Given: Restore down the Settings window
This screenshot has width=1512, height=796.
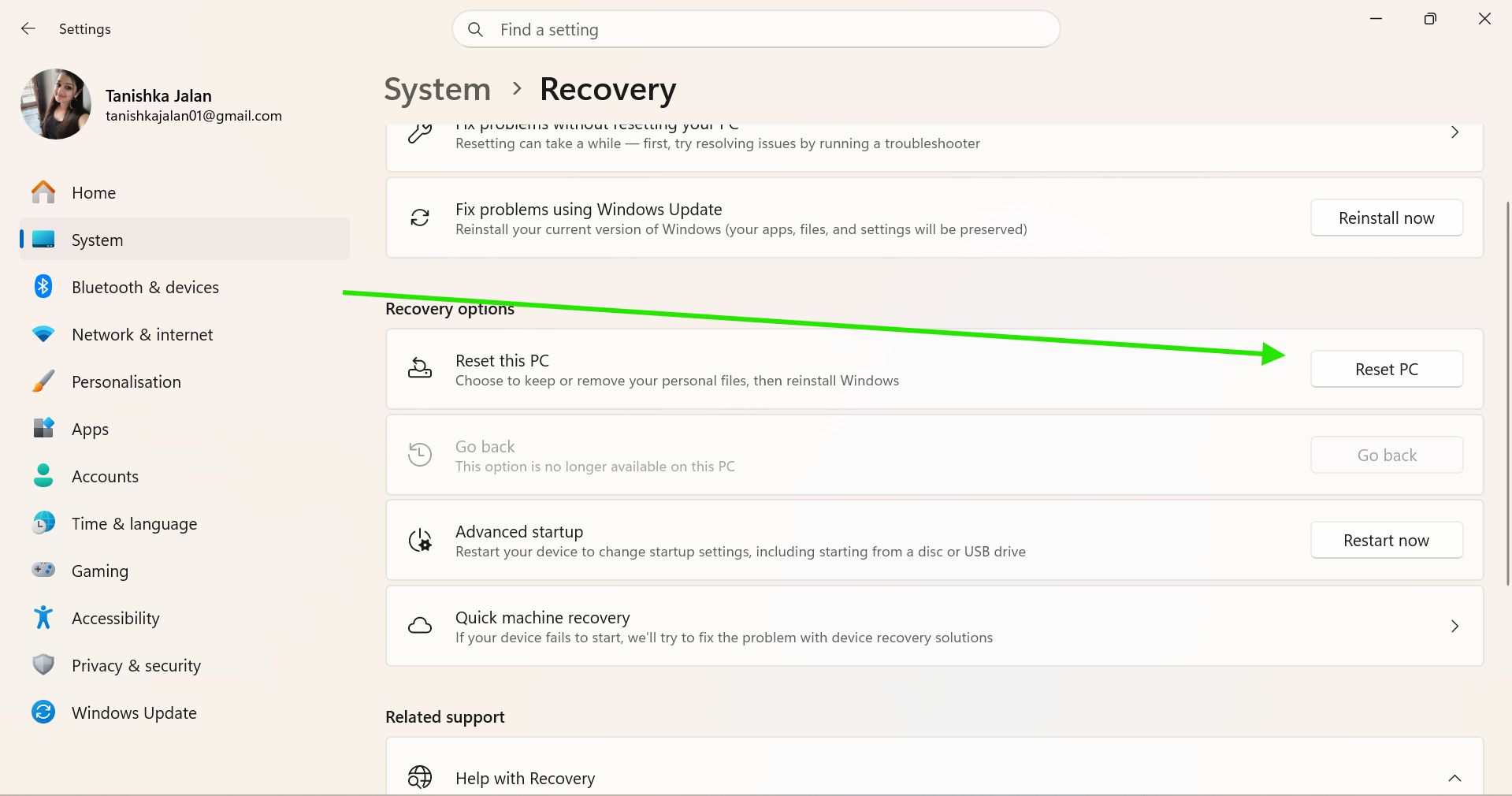Looking at the screenshot, I should point(1430,18).
